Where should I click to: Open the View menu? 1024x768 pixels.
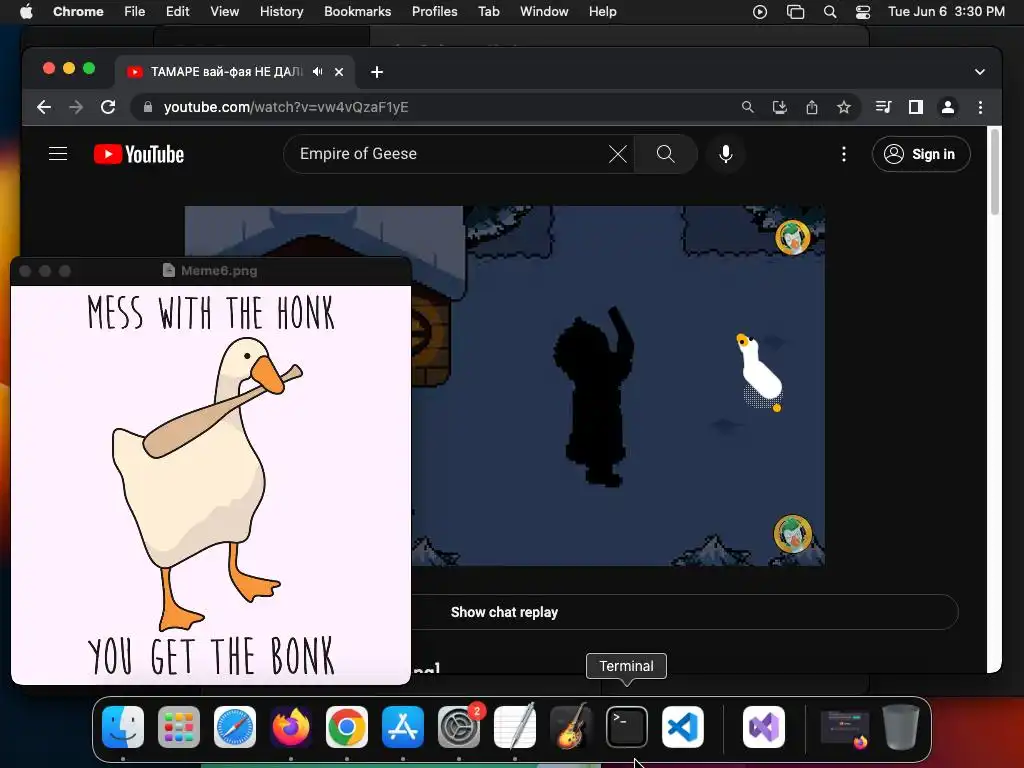click(225, 12)
